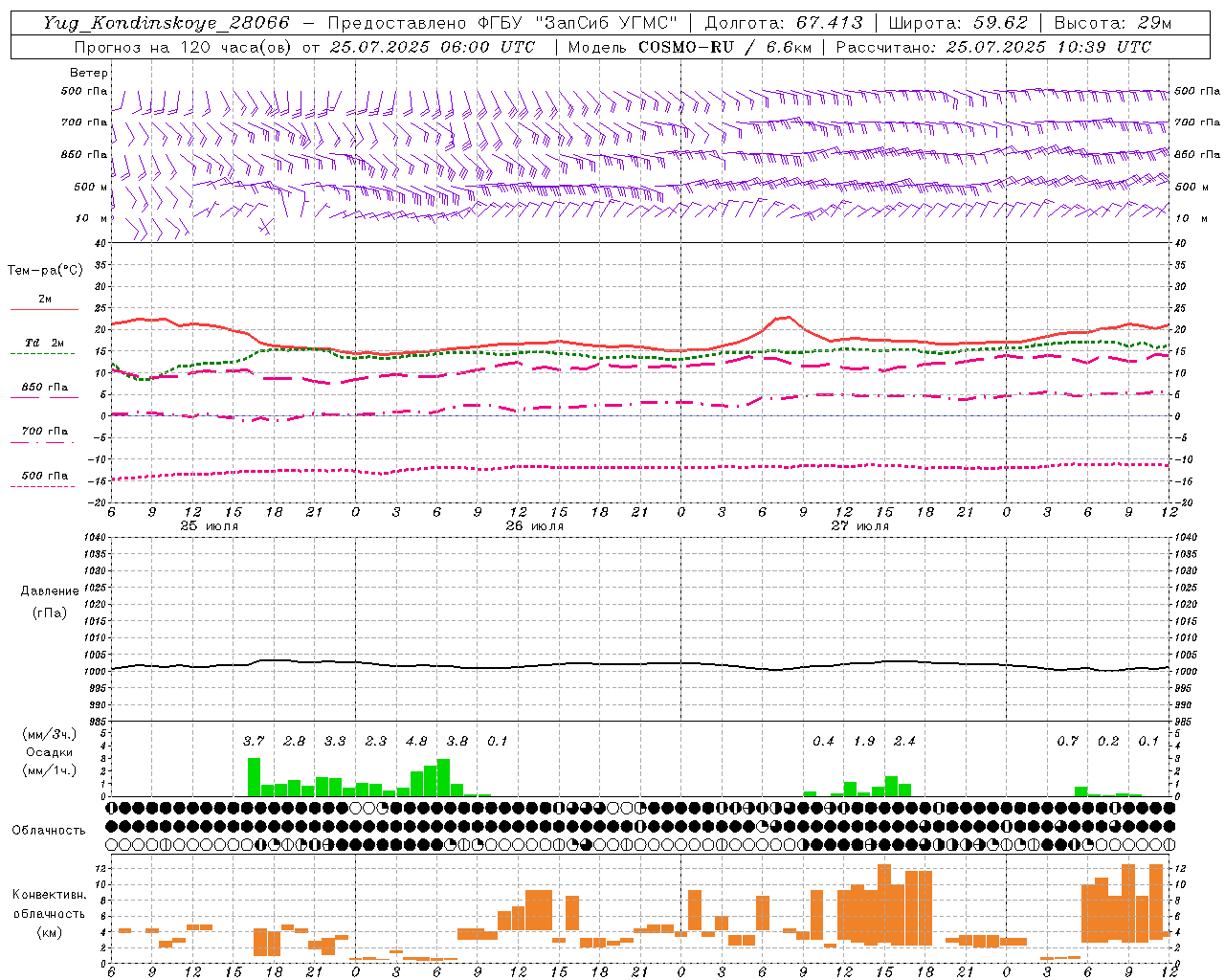The width and height of the screenshot is (1225, 980).
Task: Click the 2.3 precipitation total
Action: click(376, 741)
